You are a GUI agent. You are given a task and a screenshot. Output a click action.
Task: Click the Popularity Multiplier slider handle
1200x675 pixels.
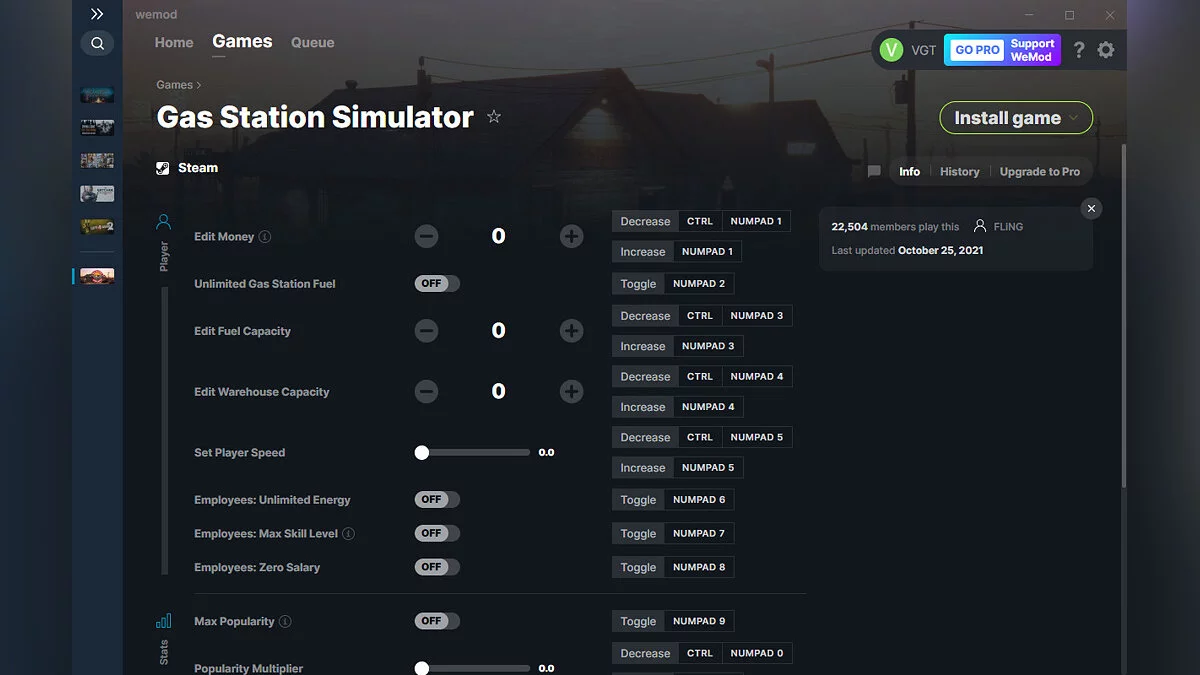422,668
